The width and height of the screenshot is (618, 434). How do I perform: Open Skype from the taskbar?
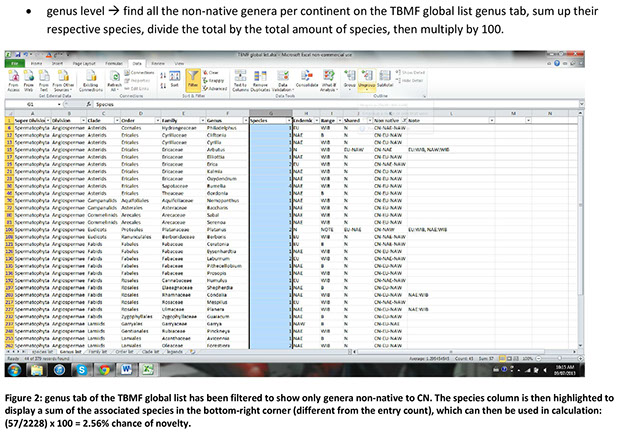tap(82, 370)
